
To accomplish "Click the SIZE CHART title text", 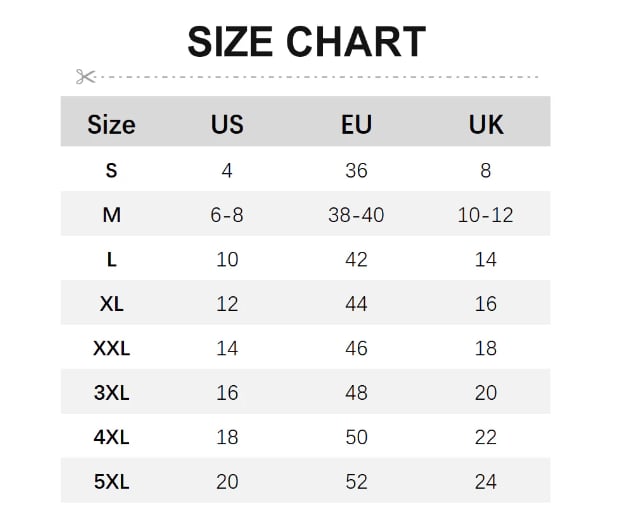I will click(307, 41).
